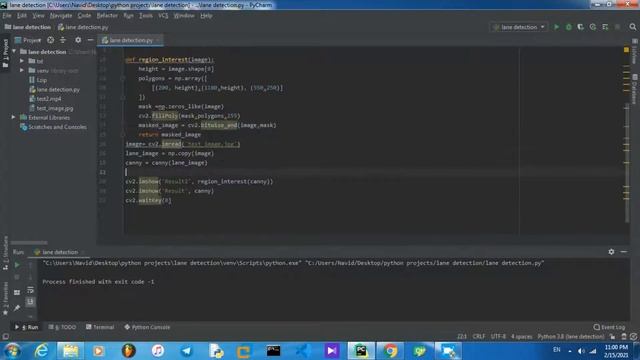Pin the Run tab

[x=17, y=308]
